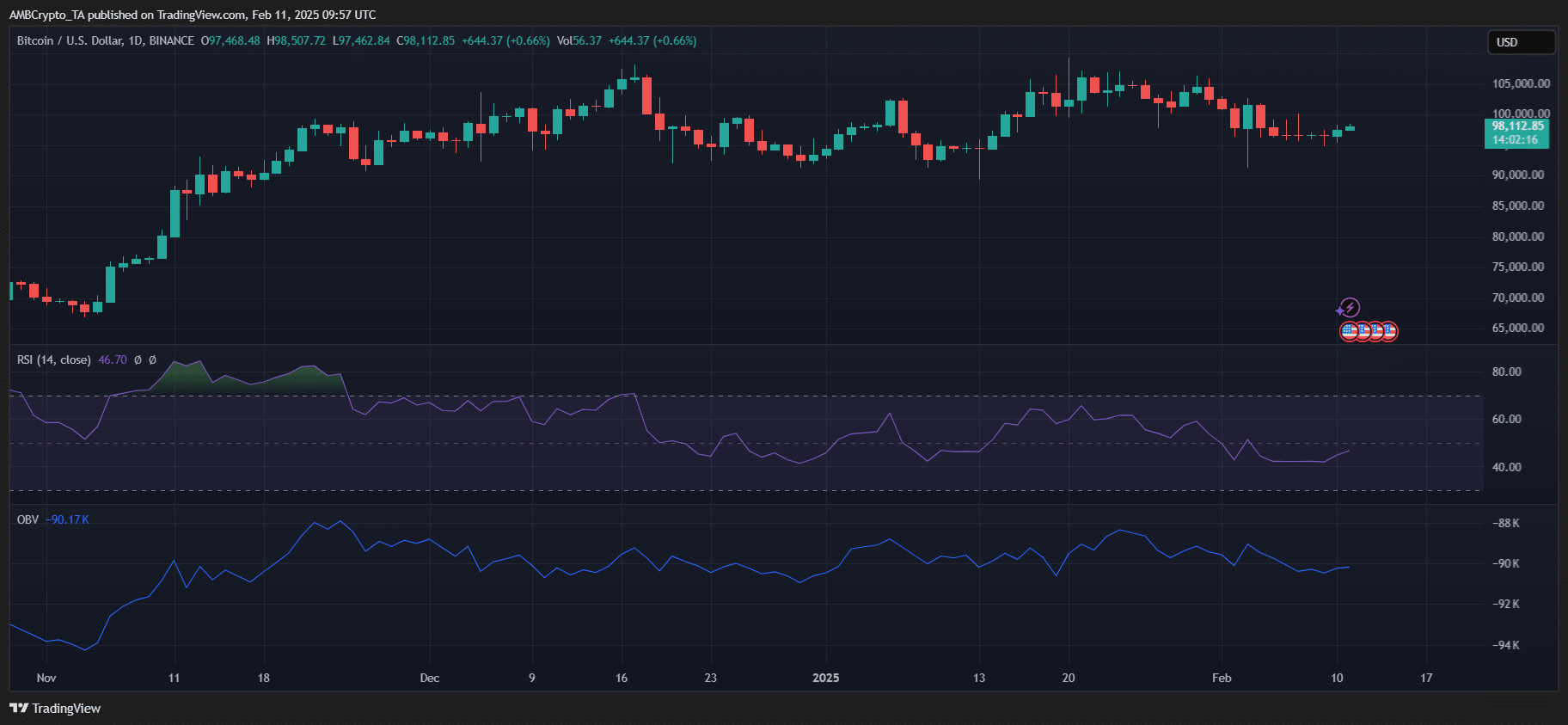
Task: Click the OBV −94K scale label
Action: [x=1505, y=645]
